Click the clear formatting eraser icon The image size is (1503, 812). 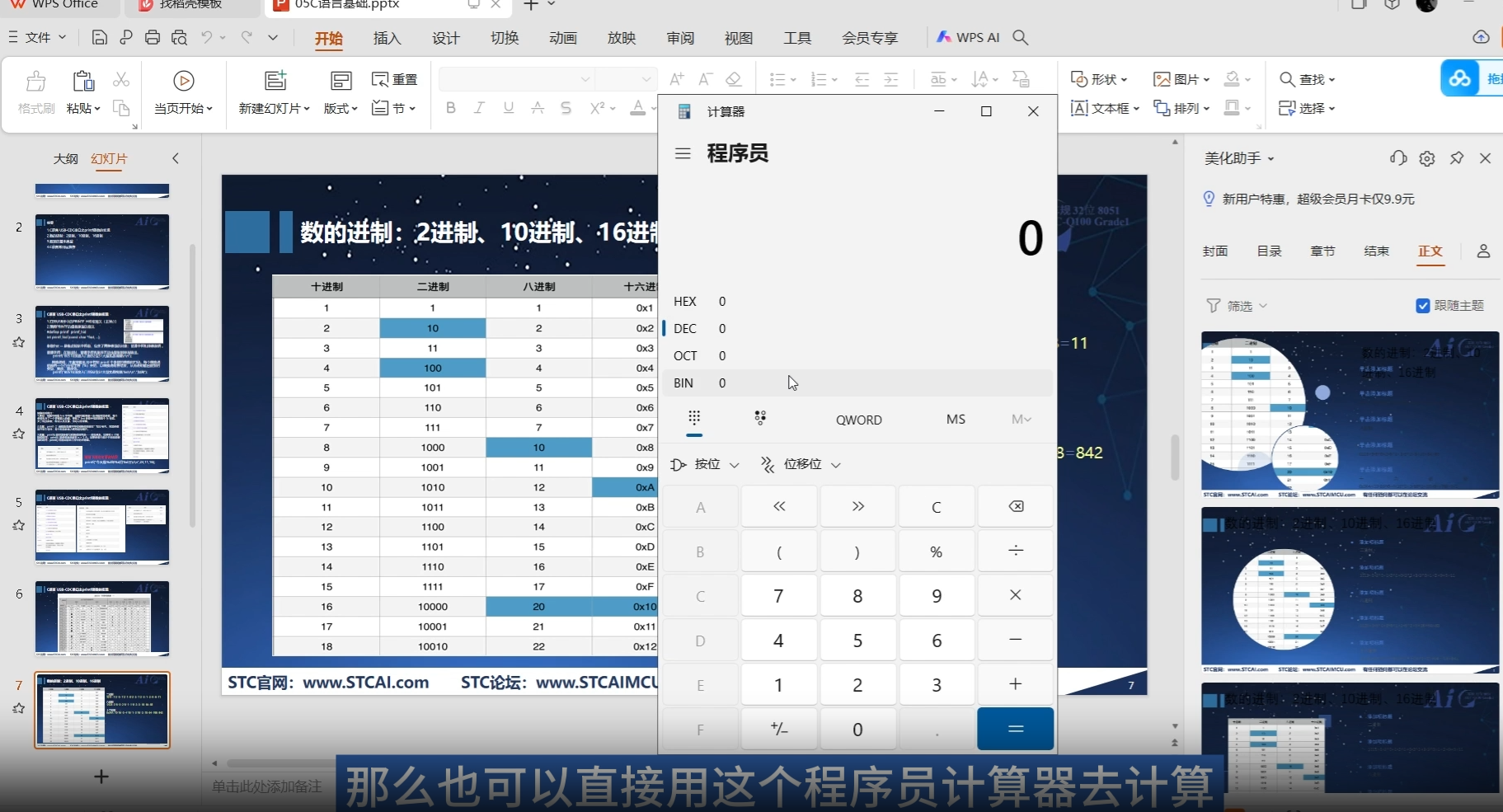(x=733, y=79)
